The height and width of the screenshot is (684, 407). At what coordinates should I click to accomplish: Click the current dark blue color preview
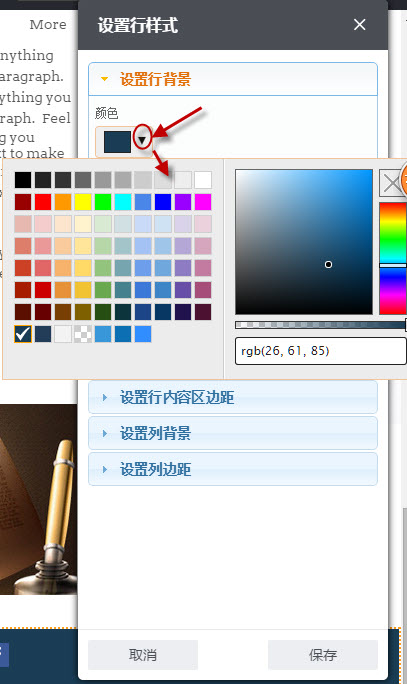coord(117,142)
